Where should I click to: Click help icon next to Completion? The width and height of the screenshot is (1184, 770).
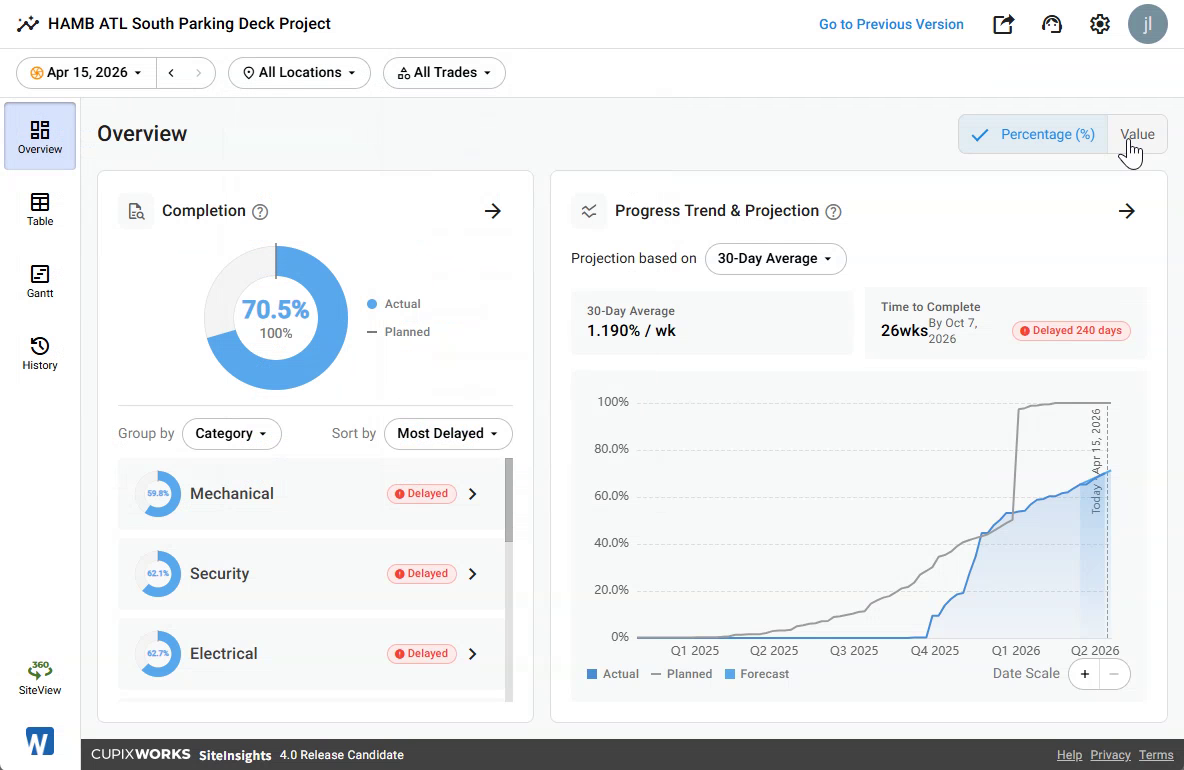pos(260,211)
